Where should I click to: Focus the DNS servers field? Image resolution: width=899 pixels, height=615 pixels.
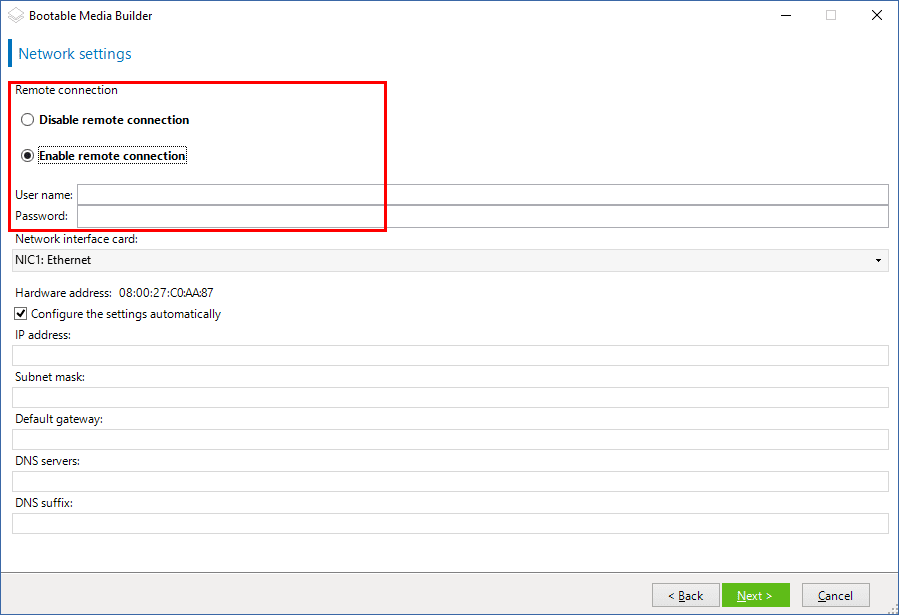pyautogui.click(x=450, y=482)
